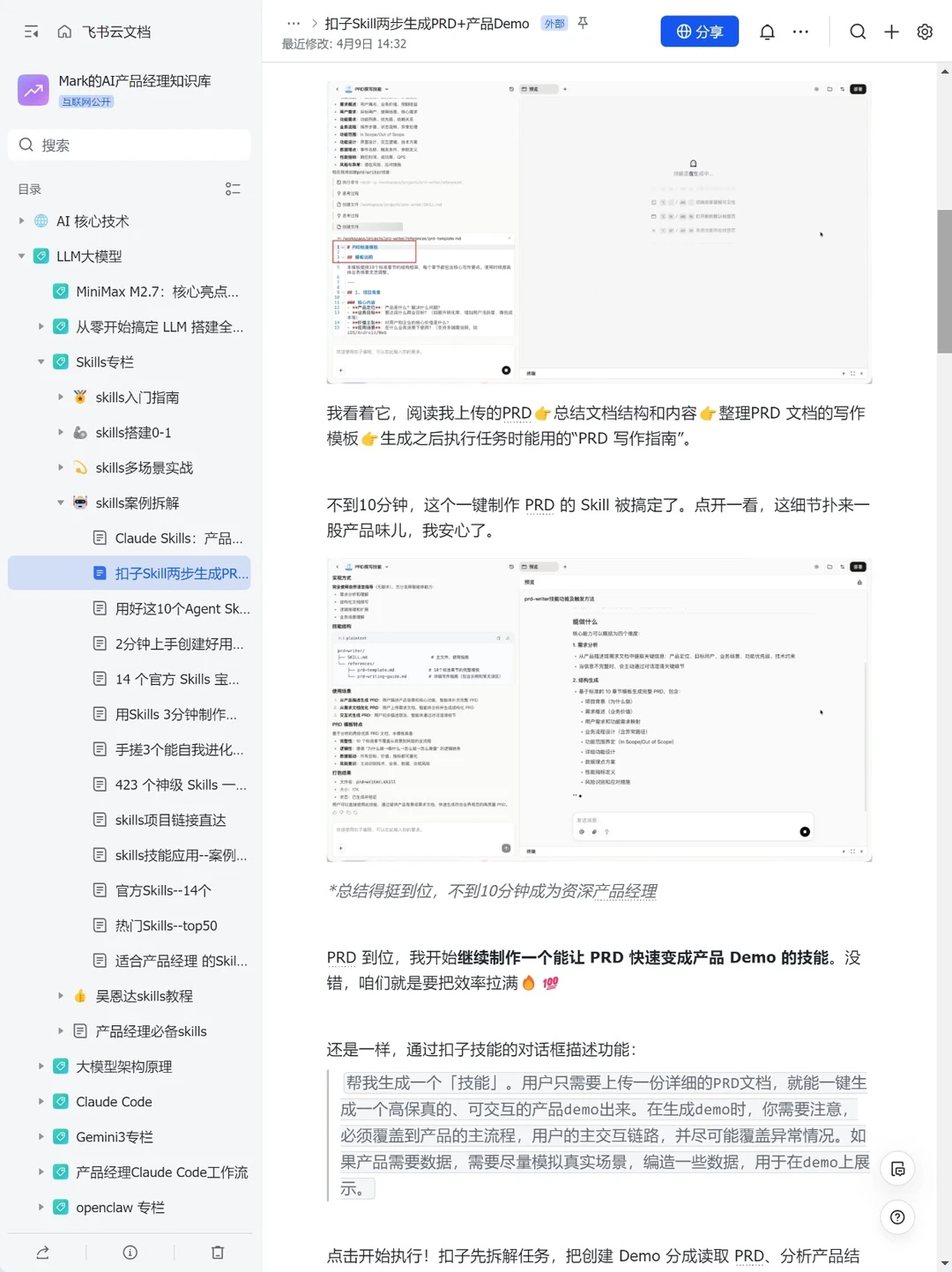Viewport: 952px width, 1272px height.
Task: Expand 产品经理Claude Code工作流 node
Action: point(41,1172)
